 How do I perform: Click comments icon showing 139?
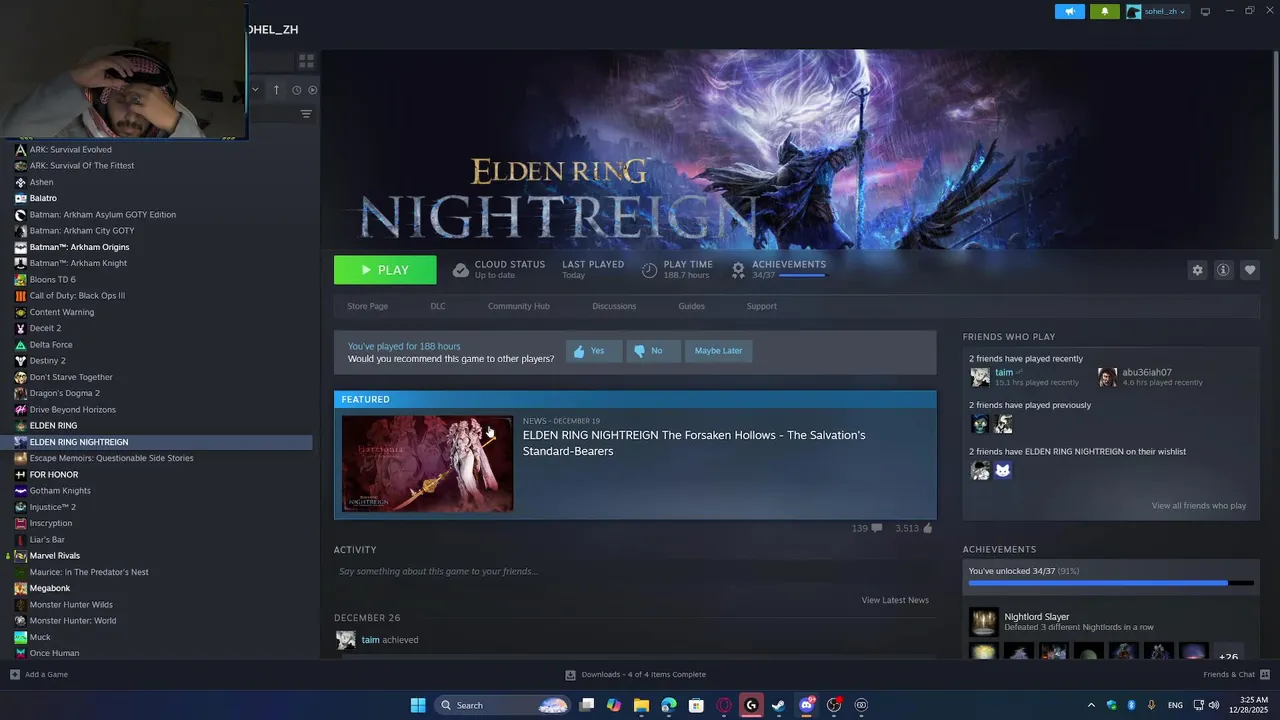pos(877,528)
